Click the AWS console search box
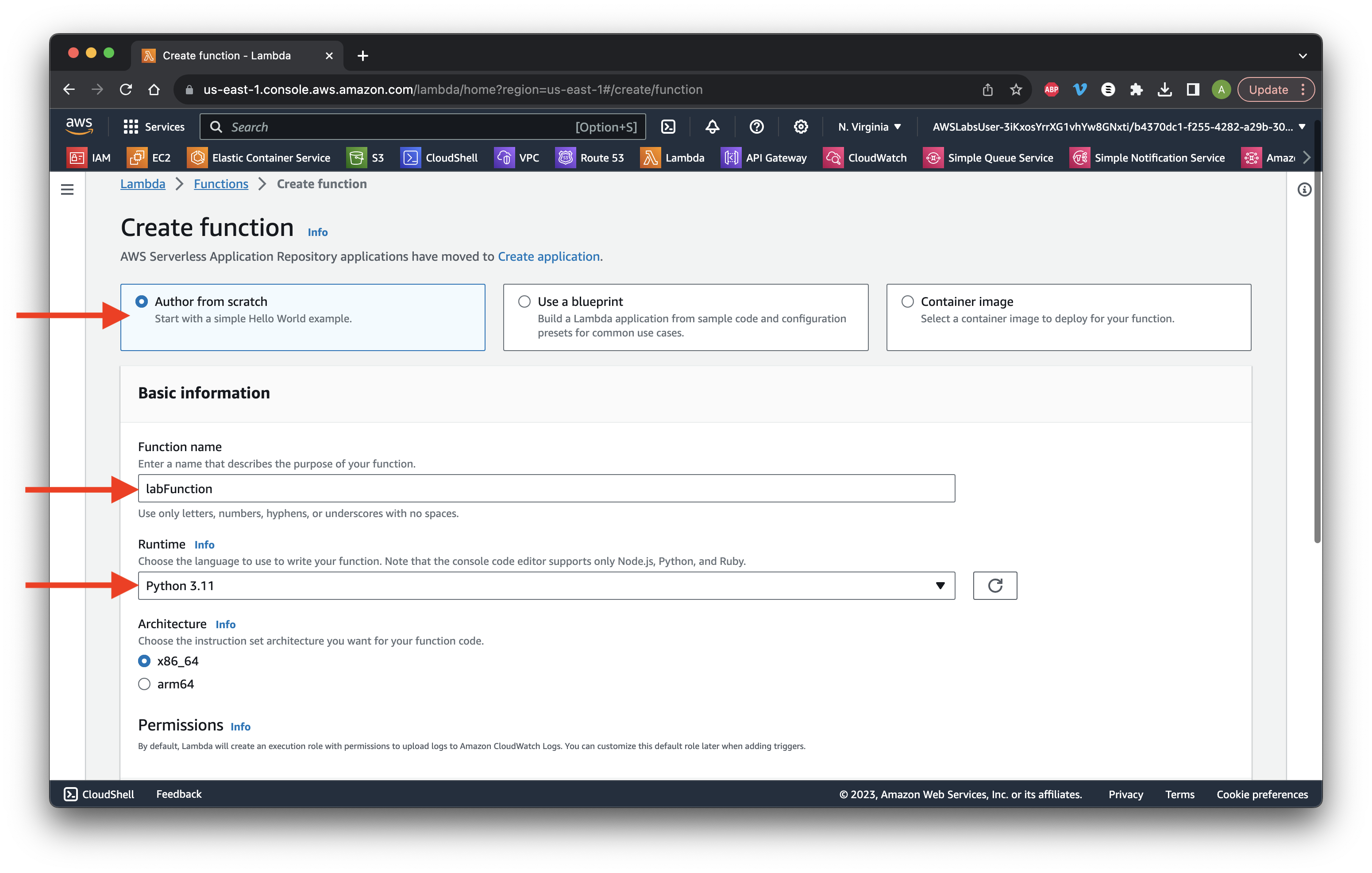The width and height of the screenshot is (1372, 873). point(422,127)
